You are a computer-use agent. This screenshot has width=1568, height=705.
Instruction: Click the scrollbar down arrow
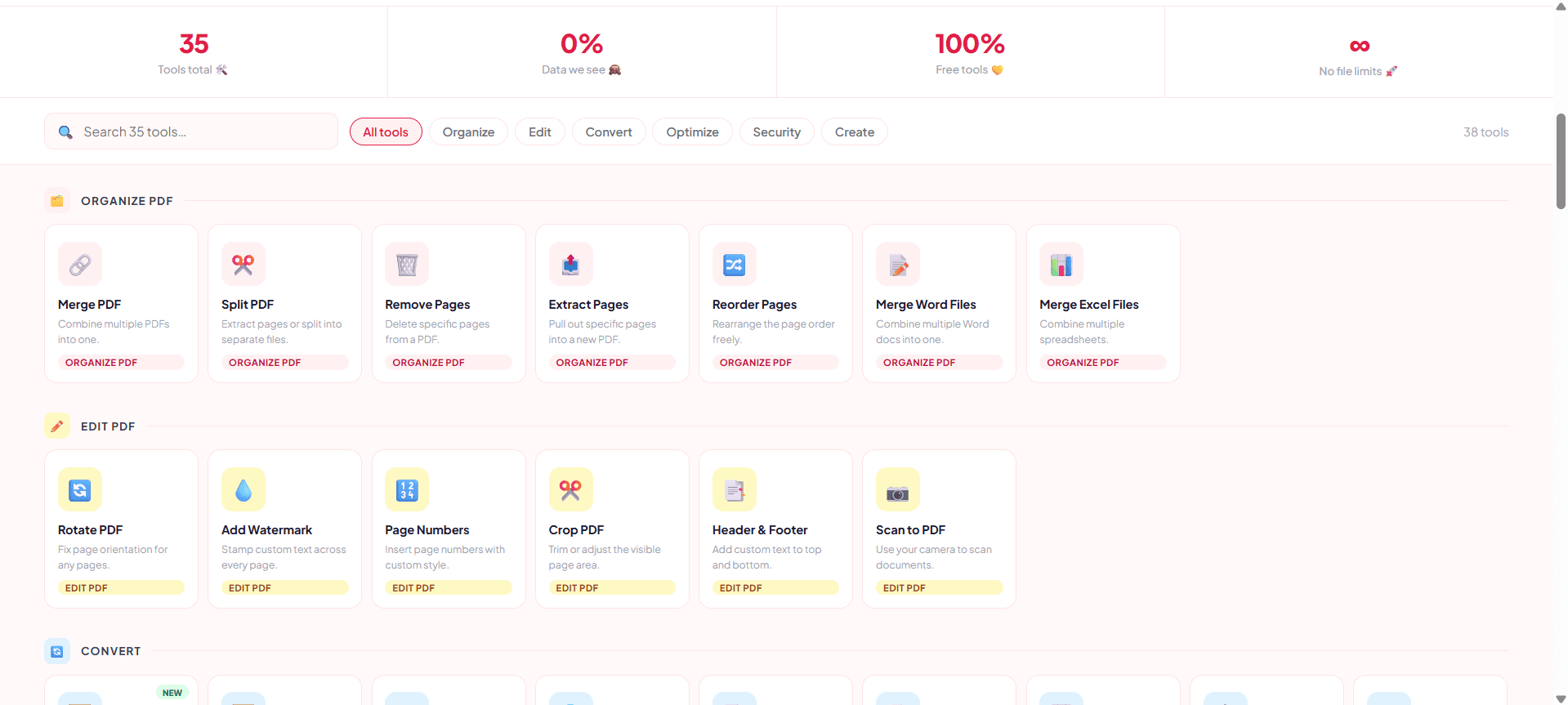[x=1561, y=698]
